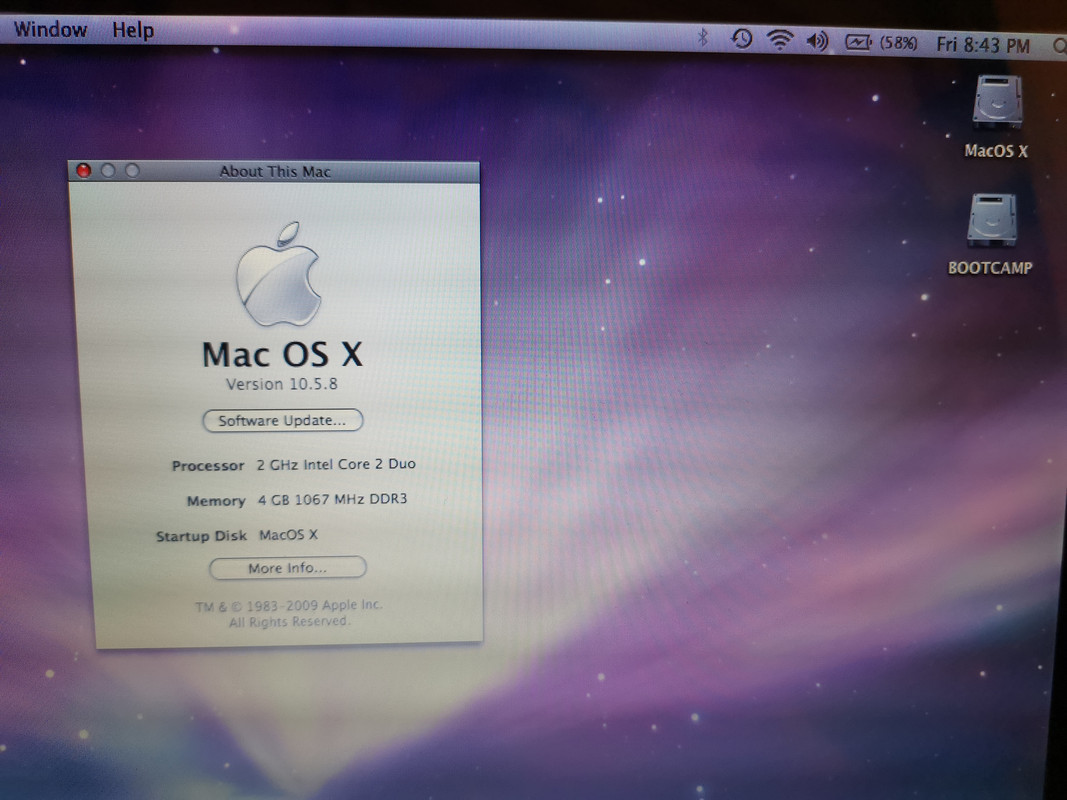Screen dimensions: 1067x800
Task: Click the 58% battery percentage text
Action: [898, 44]
